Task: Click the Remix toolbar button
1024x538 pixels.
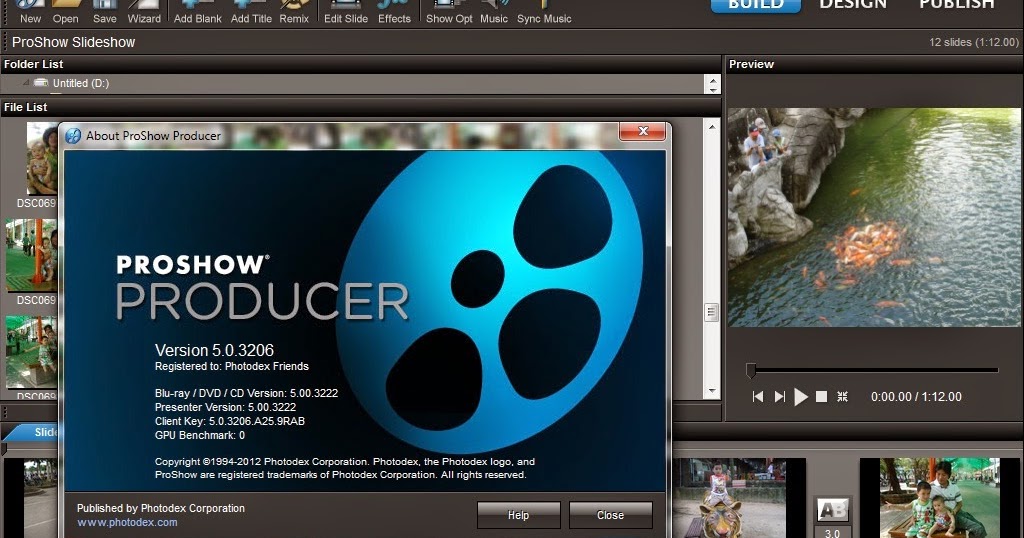Action: point(294,13)
